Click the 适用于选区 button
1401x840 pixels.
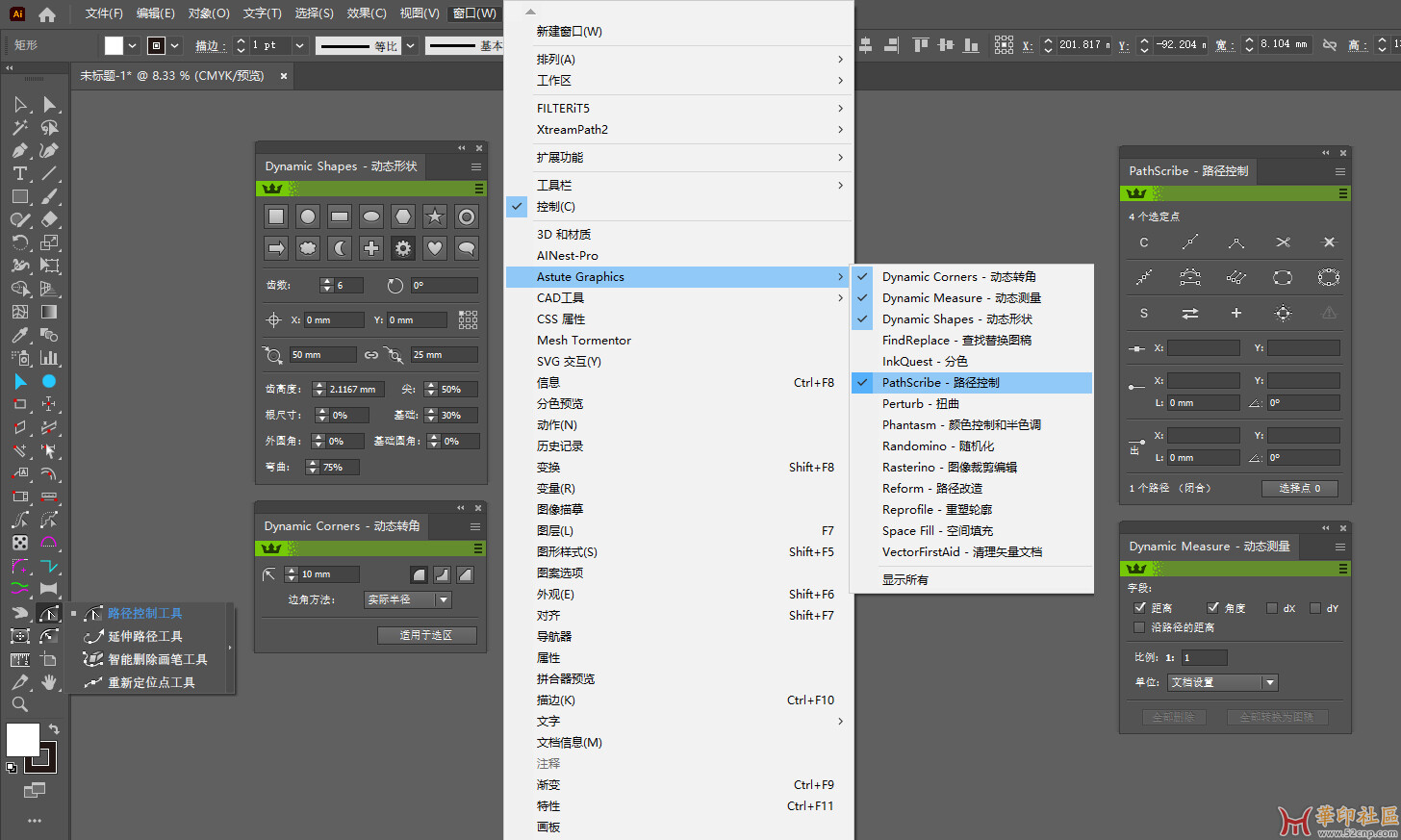pyautogui.click(x=425, y=635)
